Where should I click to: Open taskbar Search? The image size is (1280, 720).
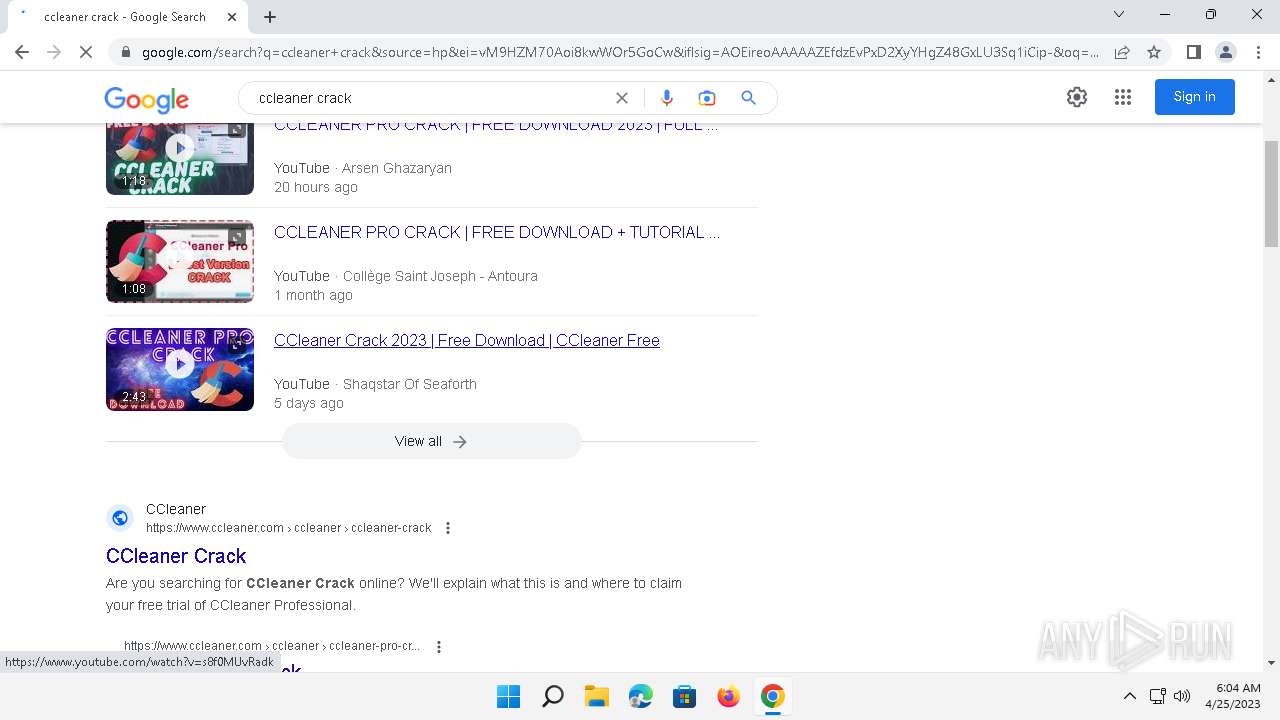[x=553, y=696]
